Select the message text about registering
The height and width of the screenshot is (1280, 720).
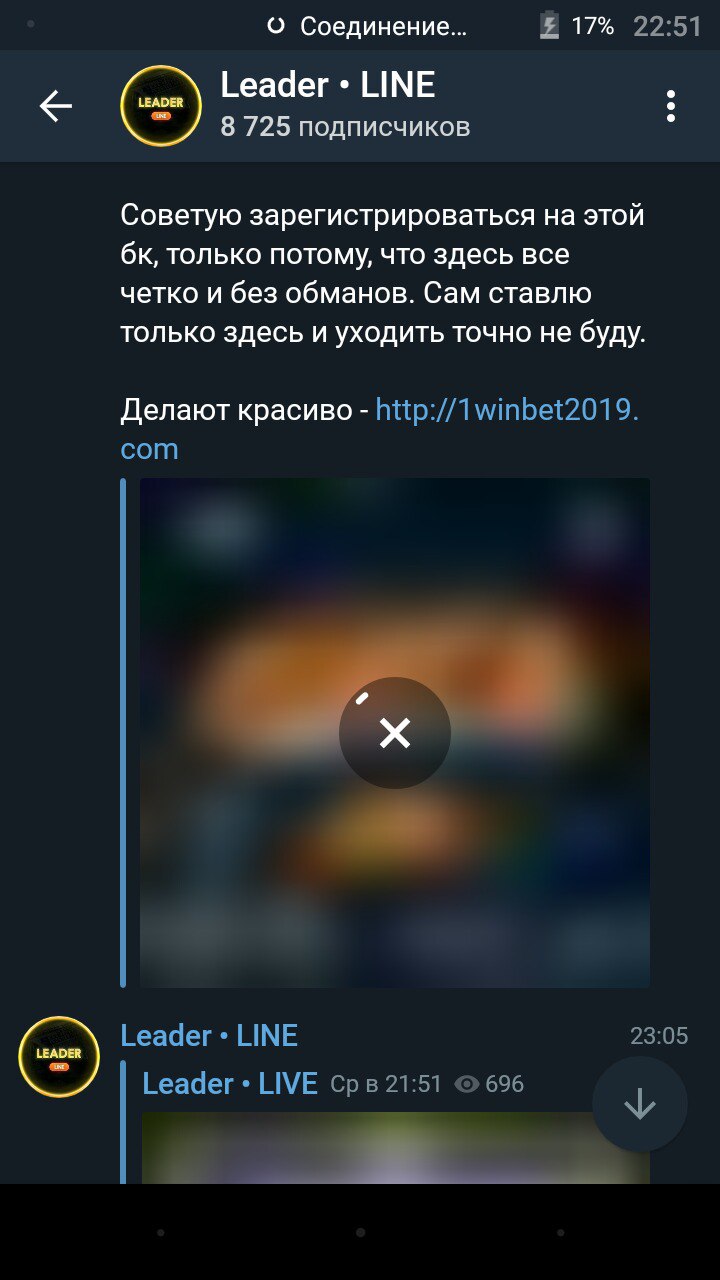click(x=383, y=274)
